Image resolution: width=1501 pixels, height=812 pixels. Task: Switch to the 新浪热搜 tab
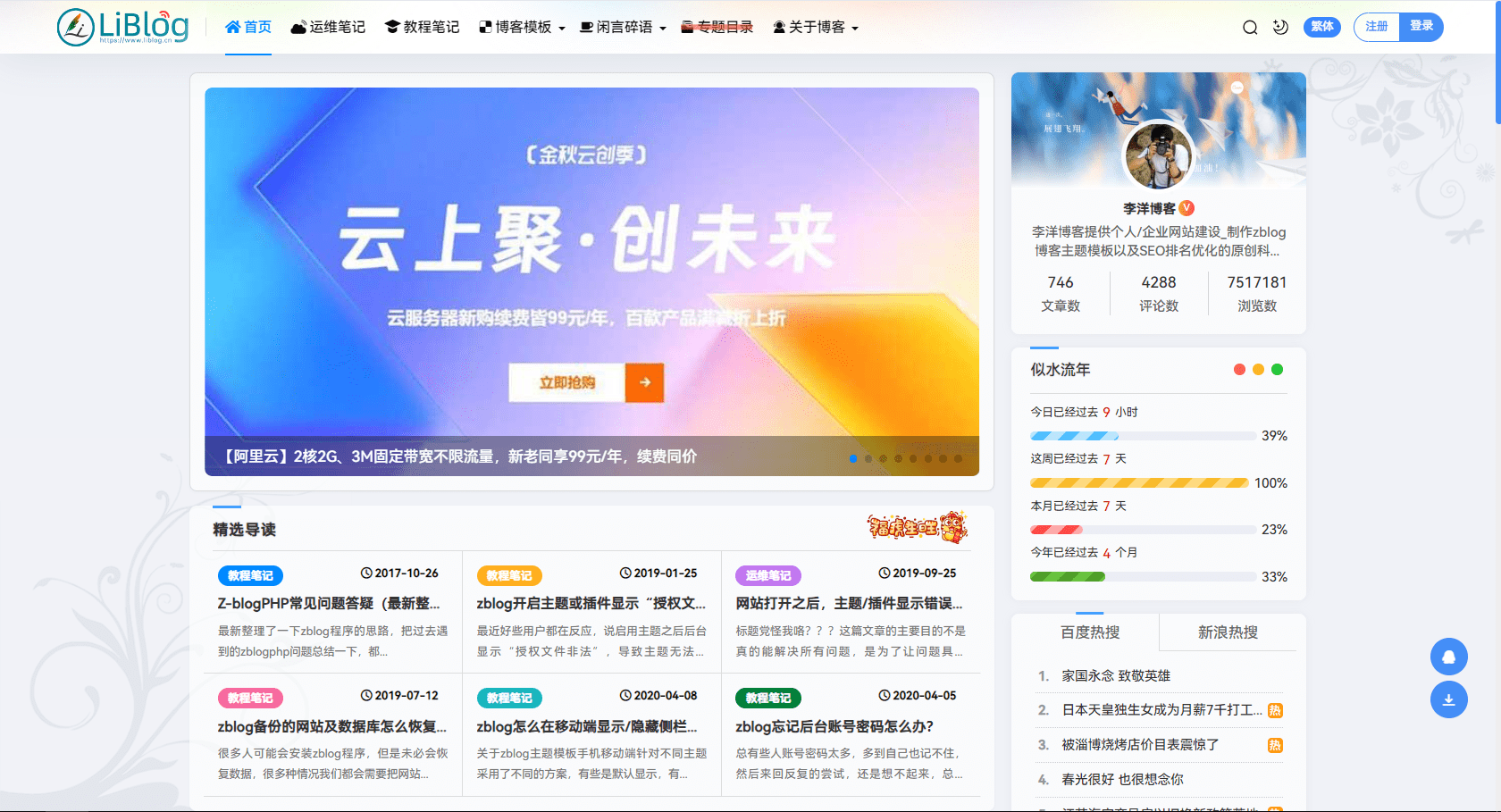[x=1228, y=632]
